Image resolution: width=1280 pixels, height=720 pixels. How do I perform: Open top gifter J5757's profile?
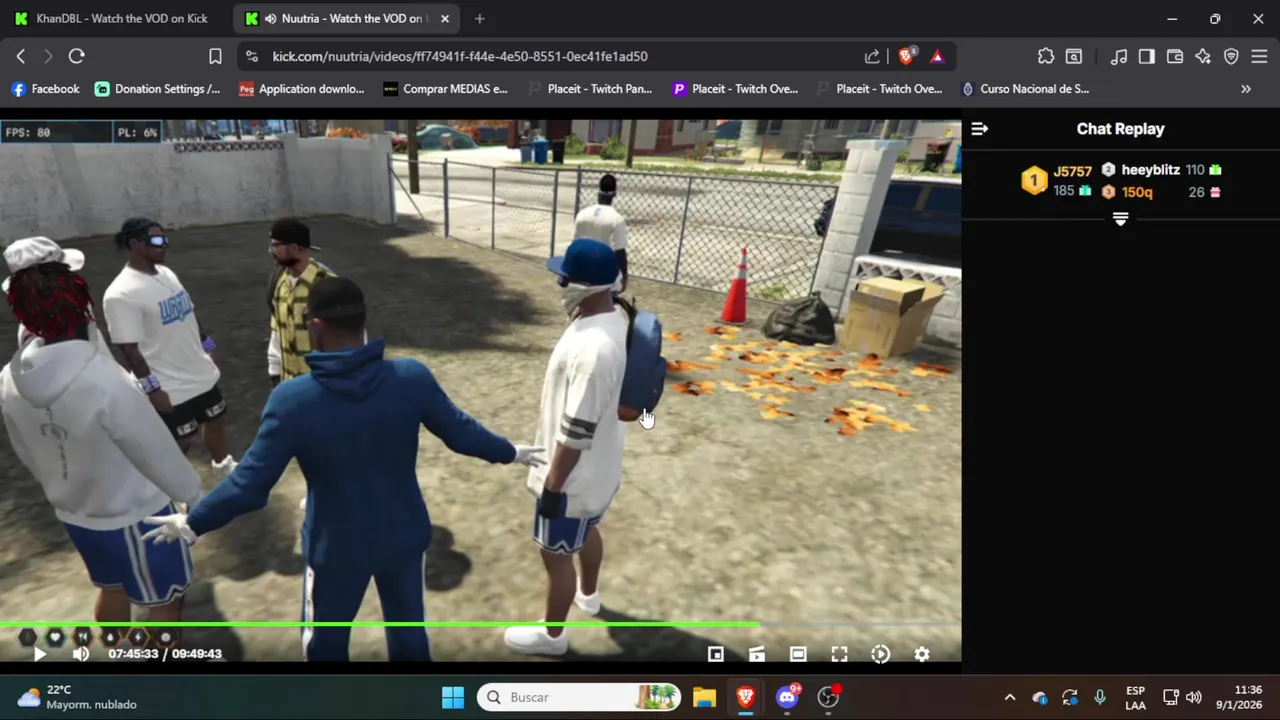[1072, 172]
